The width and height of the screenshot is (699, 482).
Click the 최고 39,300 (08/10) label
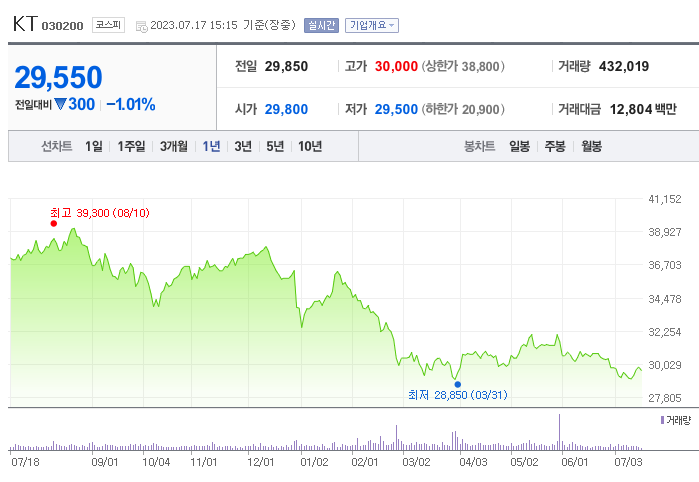coord(100,213)
